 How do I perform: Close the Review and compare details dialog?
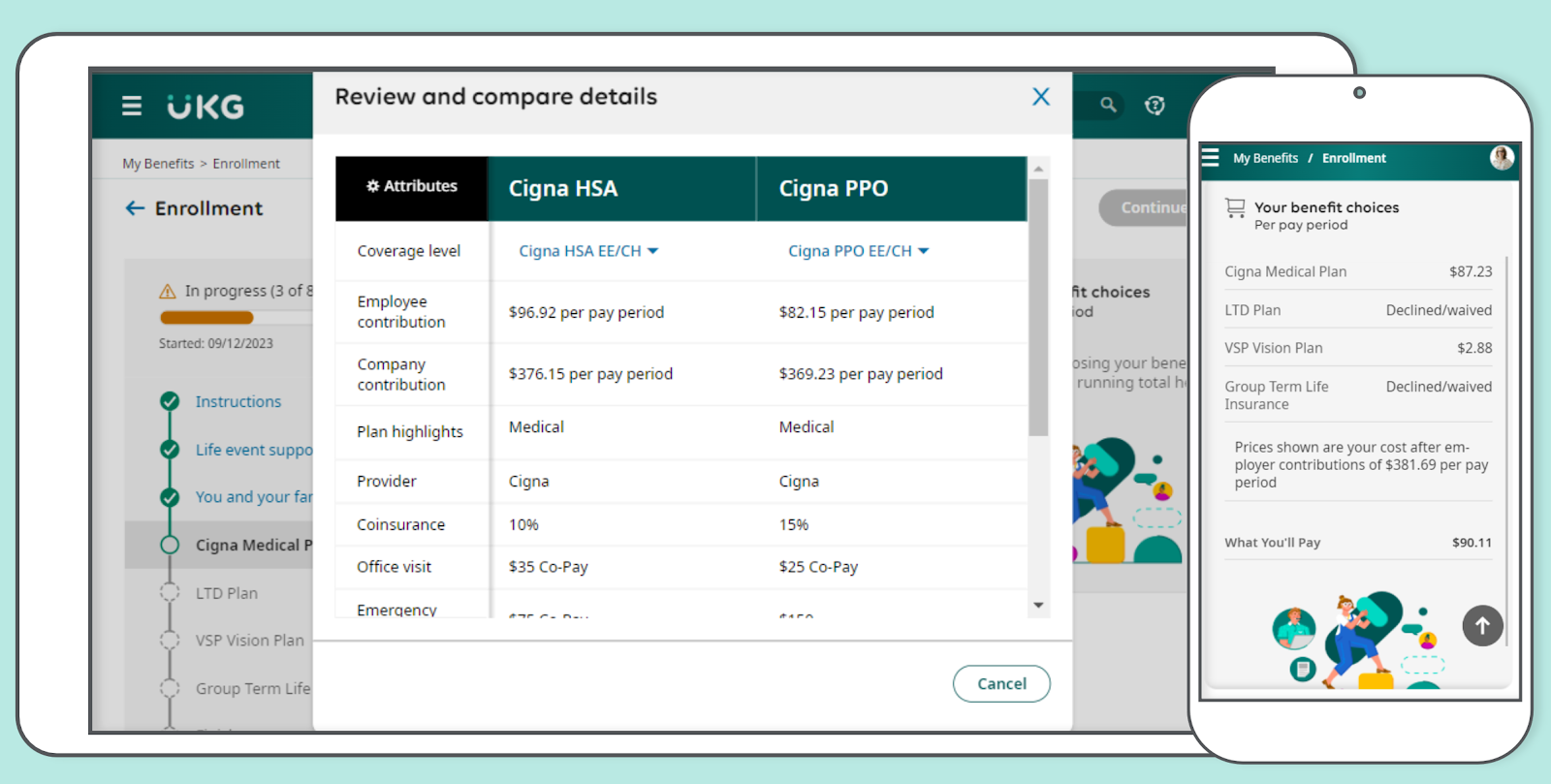1041,97
